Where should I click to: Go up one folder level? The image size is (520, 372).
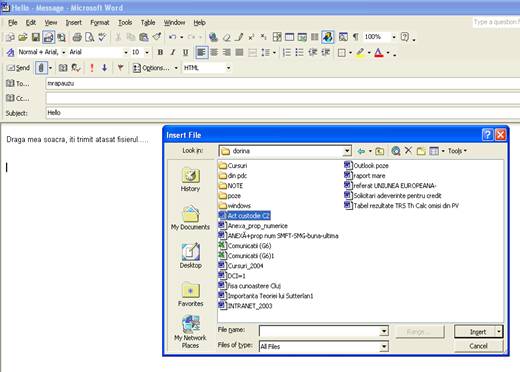point(380,151)
